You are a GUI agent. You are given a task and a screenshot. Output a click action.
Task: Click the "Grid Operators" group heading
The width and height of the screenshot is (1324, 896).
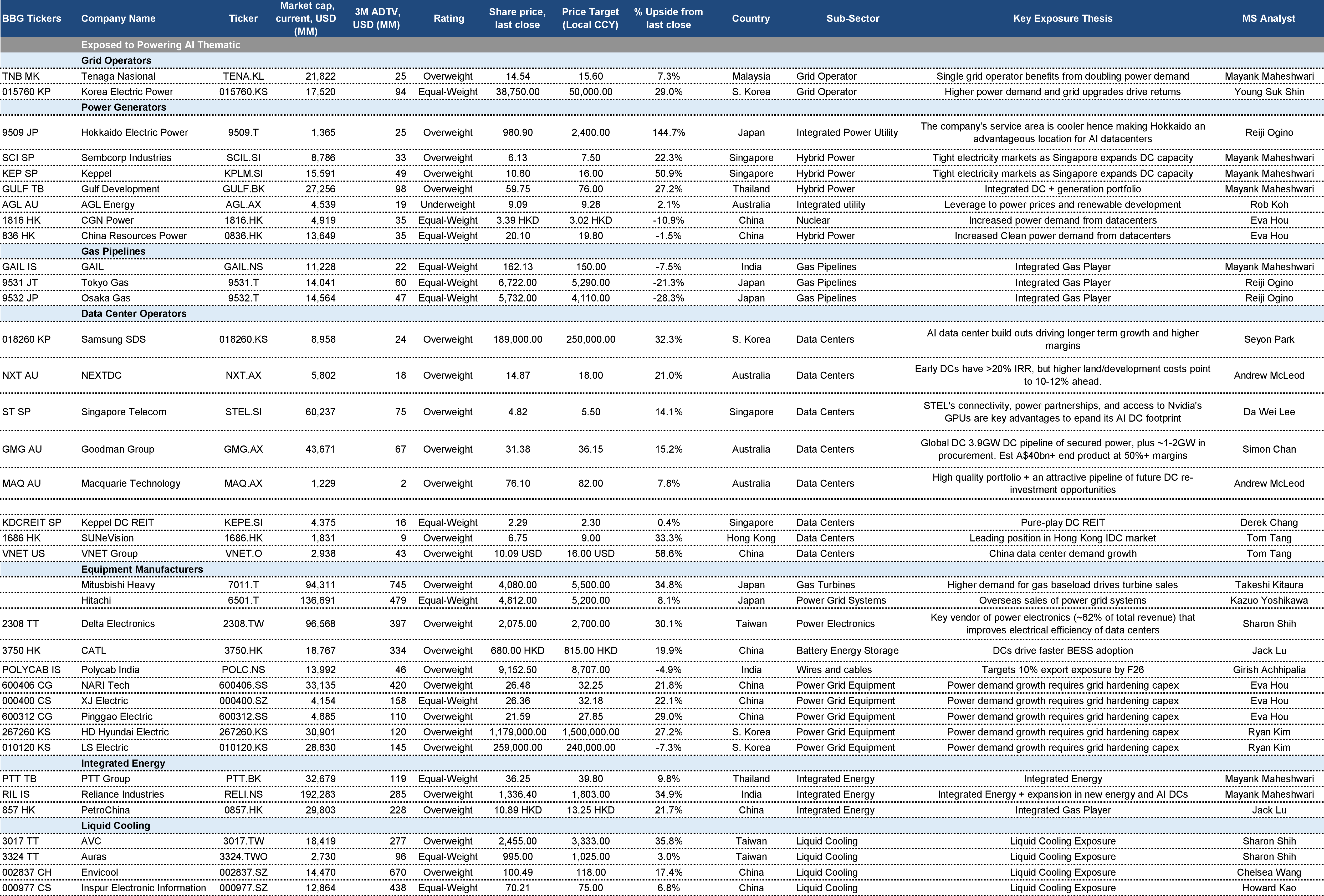(x=116, y=60)
